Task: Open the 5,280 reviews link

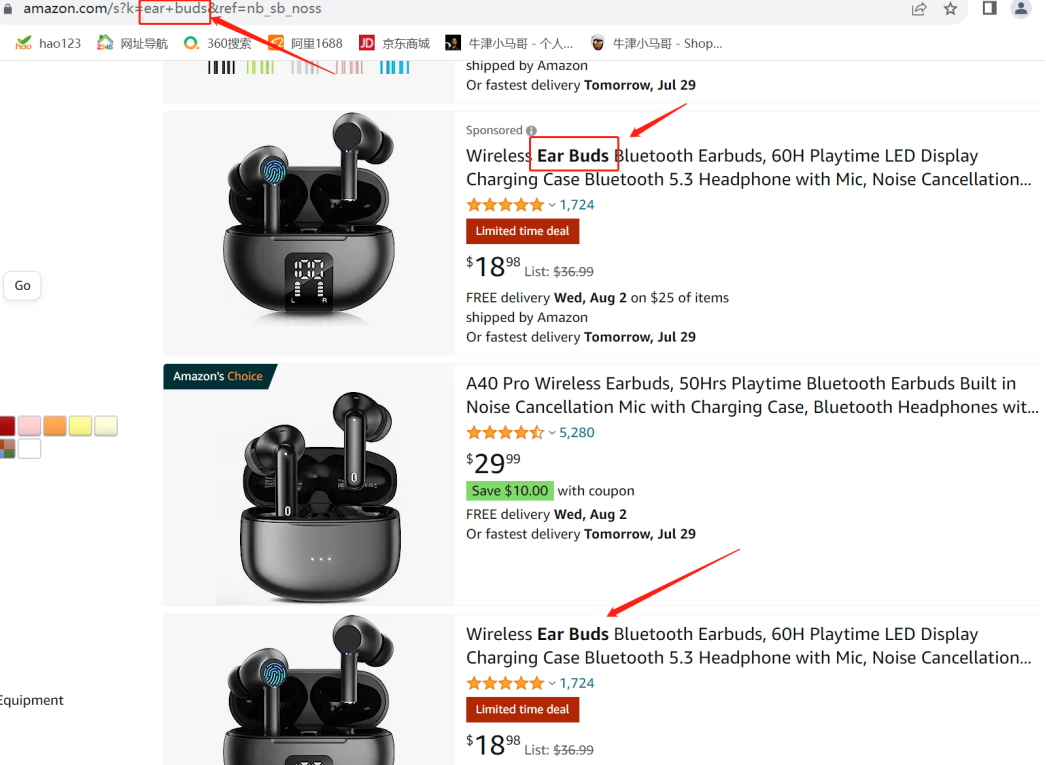Action: tap(577, 433)
